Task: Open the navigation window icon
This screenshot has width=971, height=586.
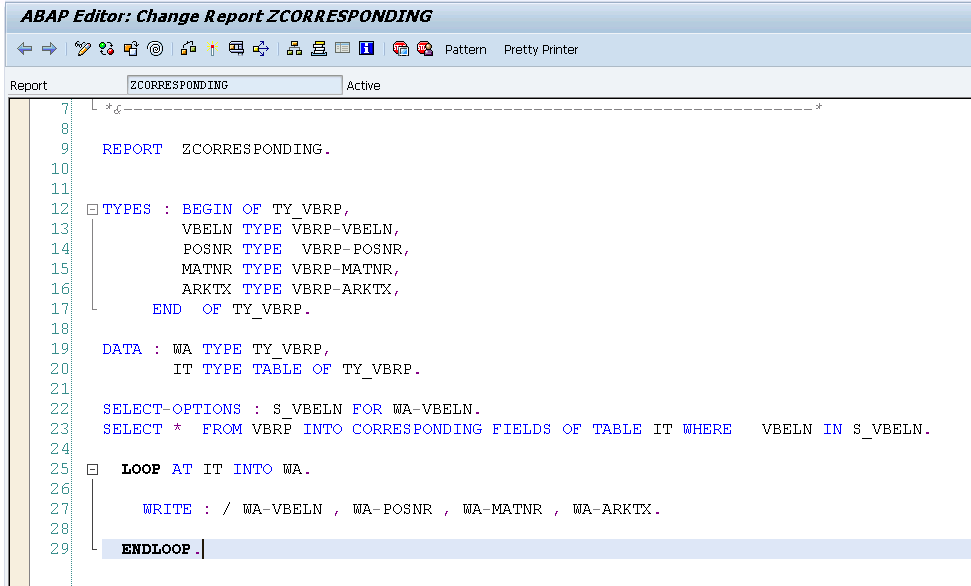Action: click(190, 48)
